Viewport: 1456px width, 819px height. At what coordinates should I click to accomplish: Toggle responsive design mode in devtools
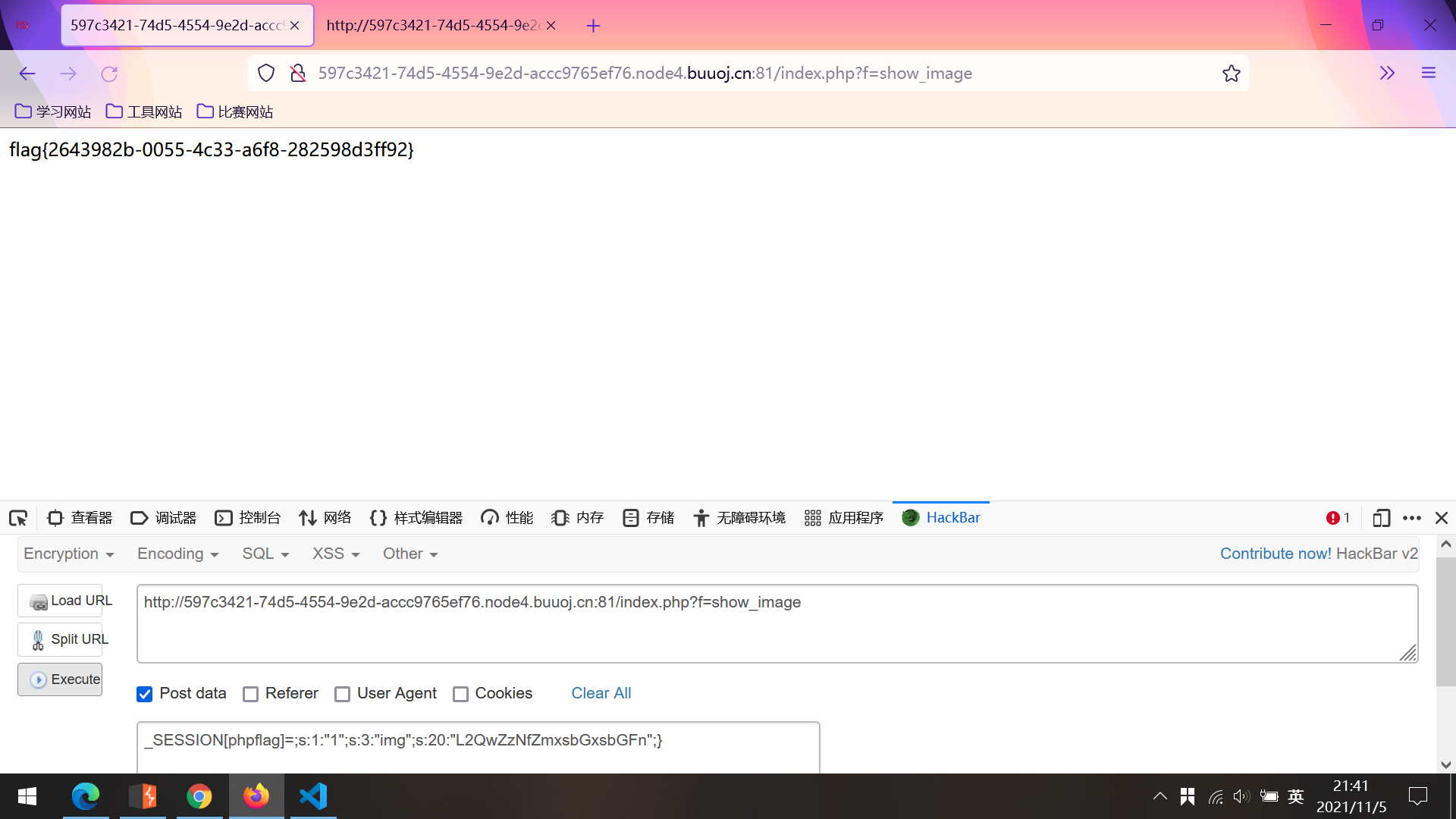pos(1382,517)
